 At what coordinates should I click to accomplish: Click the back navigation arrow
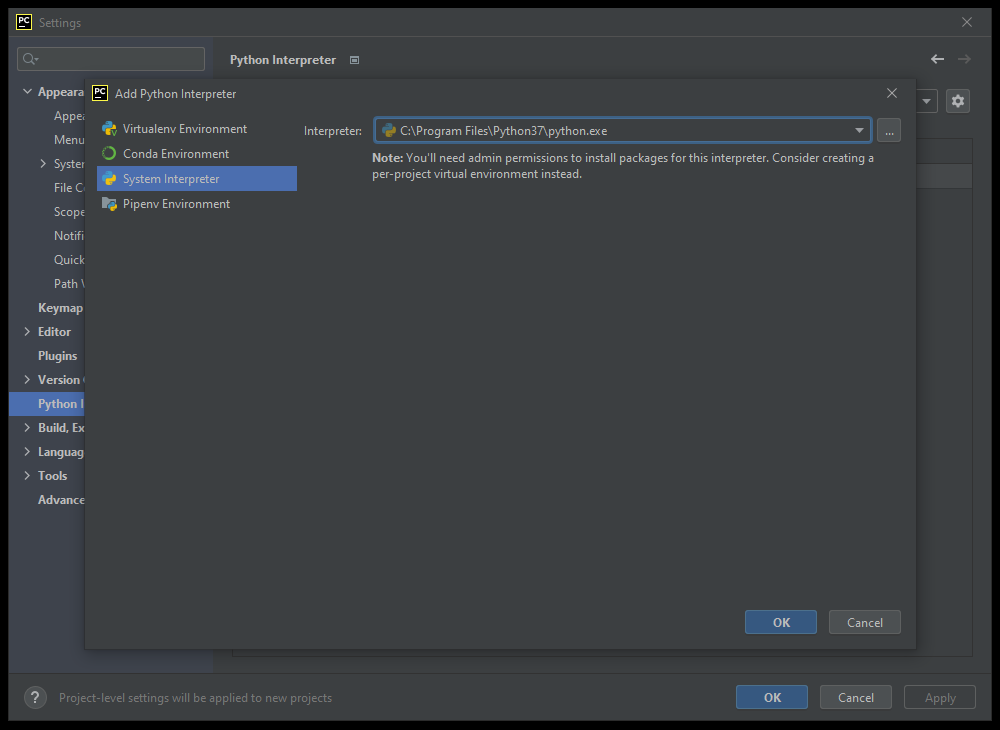tap(937, 59)
